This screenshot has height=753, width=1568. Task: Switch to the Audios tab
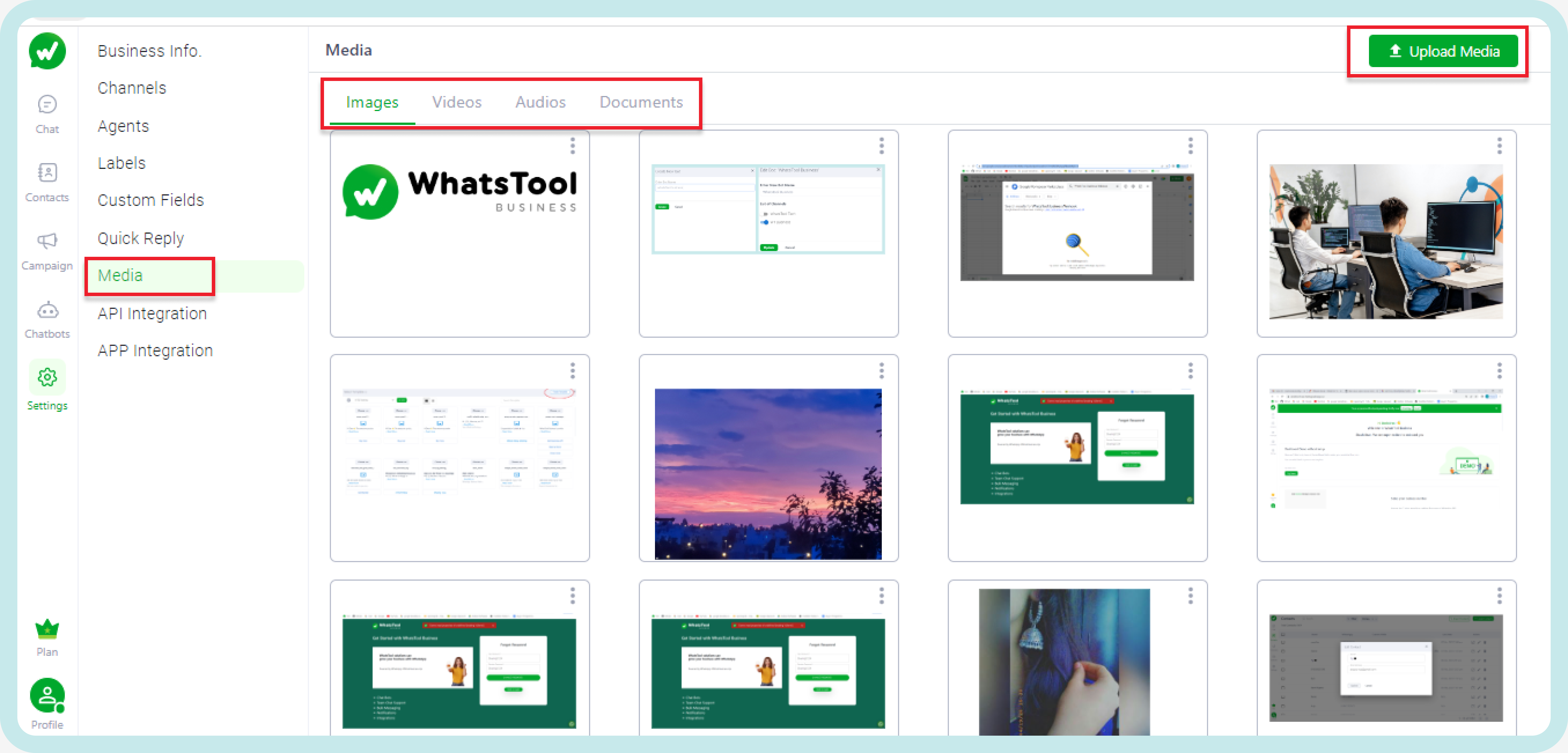(x=540, y=102)
